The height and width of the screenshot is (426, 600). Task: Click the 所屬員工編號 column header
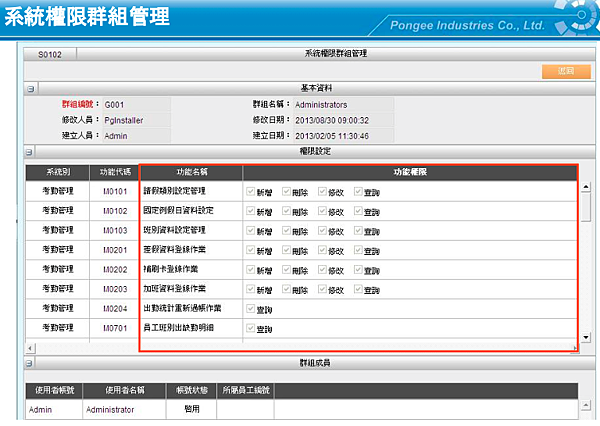tap(245, 390)
